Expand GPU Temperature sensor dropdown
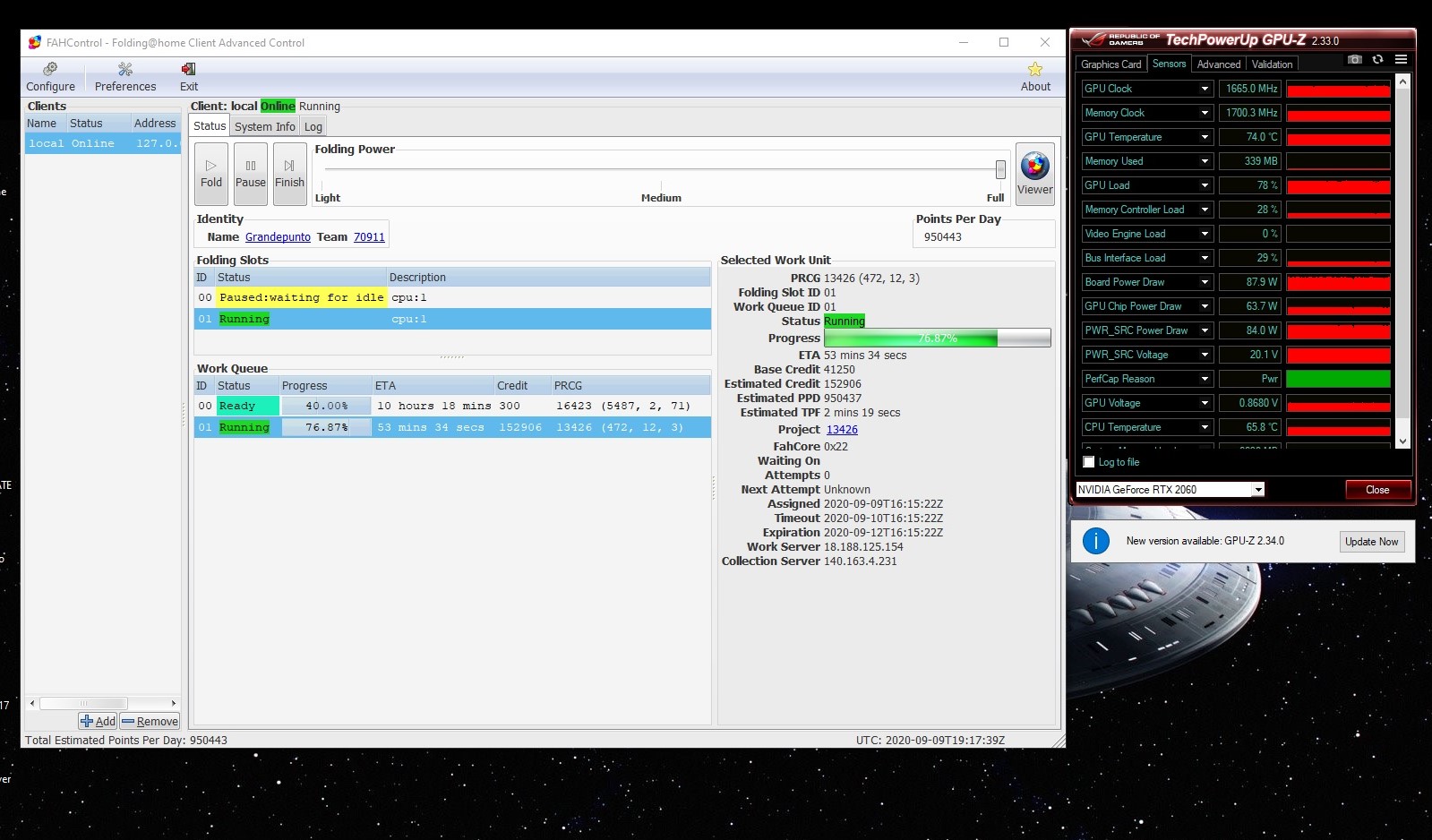 [1205, 137]
